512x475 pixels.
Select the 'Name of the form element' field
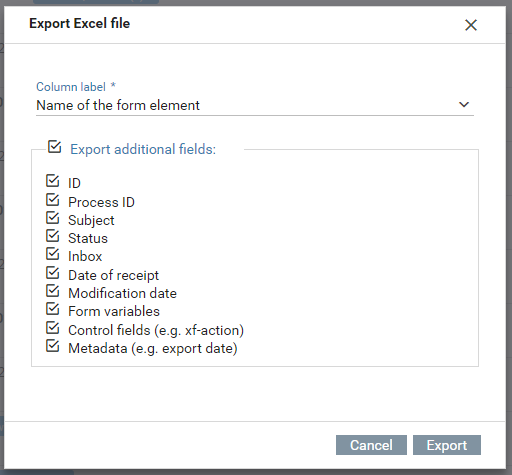pos(255,105)
